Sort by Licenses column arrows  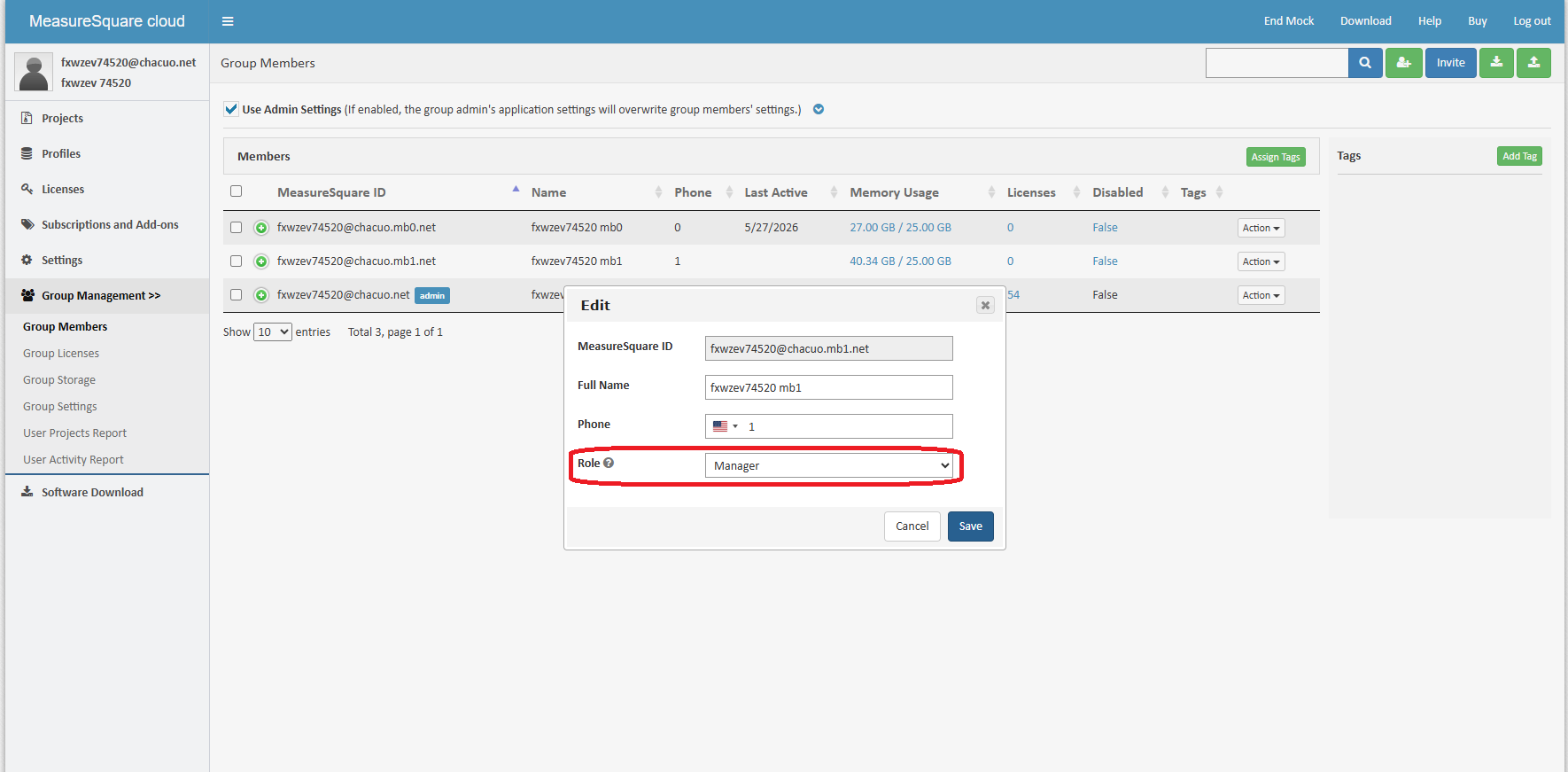(1076, 192)
